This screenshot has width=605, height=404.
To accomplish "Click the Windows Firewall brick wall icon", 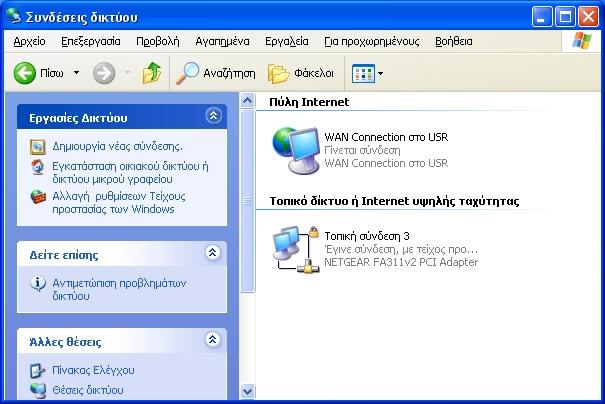I will pyautogui.click(x=38, y=197).
